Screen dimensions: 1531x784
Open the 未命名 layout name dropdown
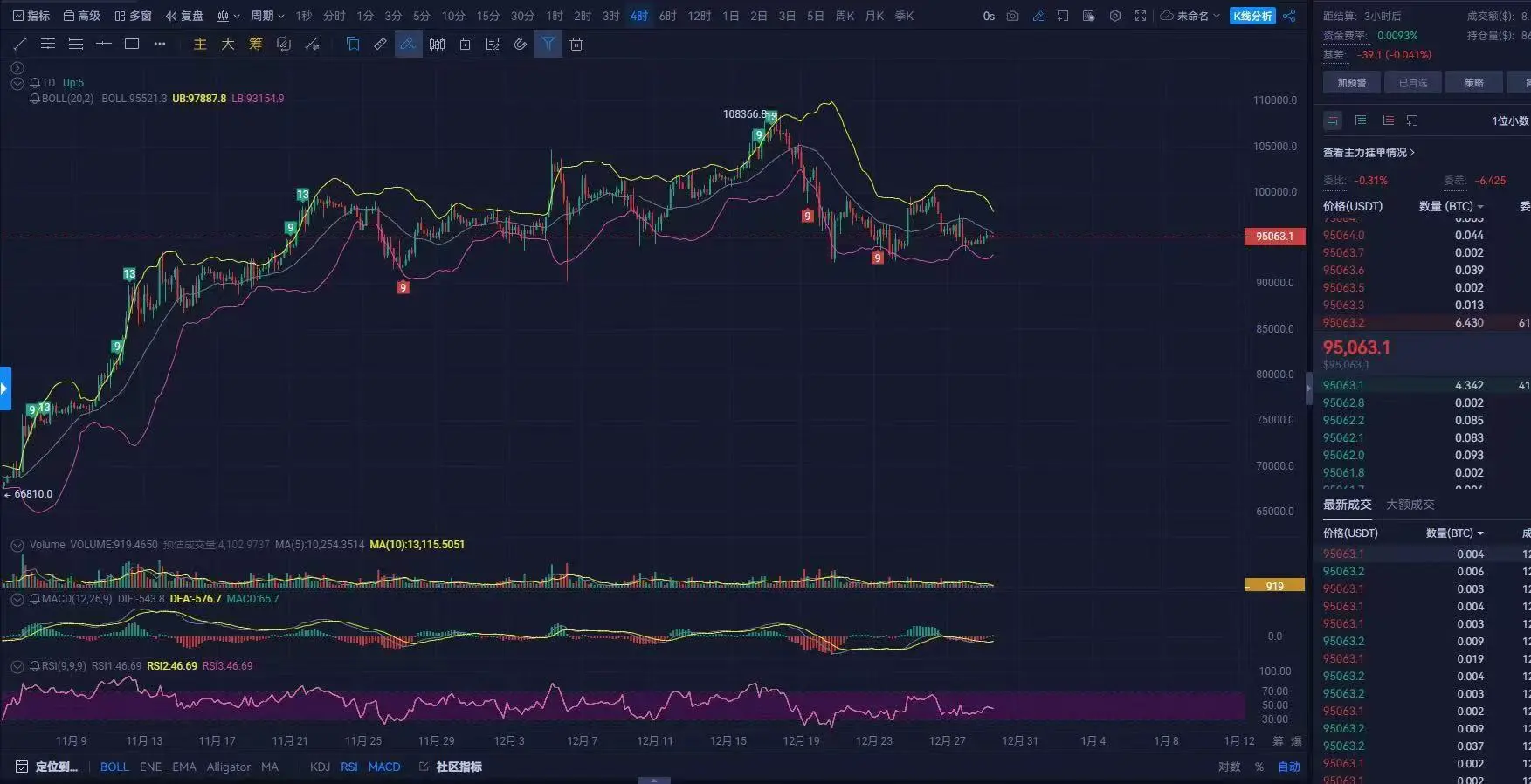[1190, 16]
